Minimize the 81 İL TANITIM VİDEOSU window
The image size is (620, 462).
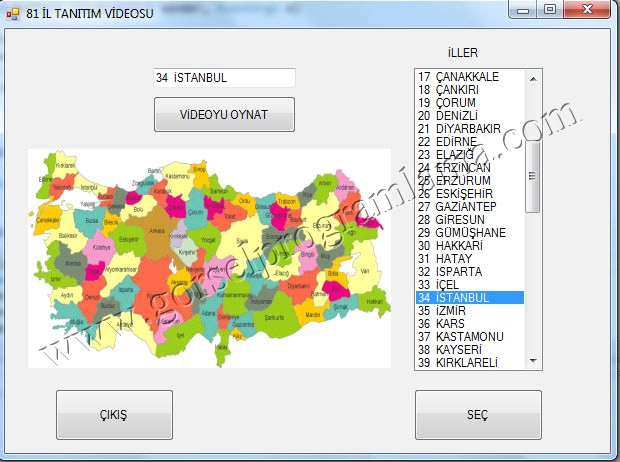(x=523, y=9)
